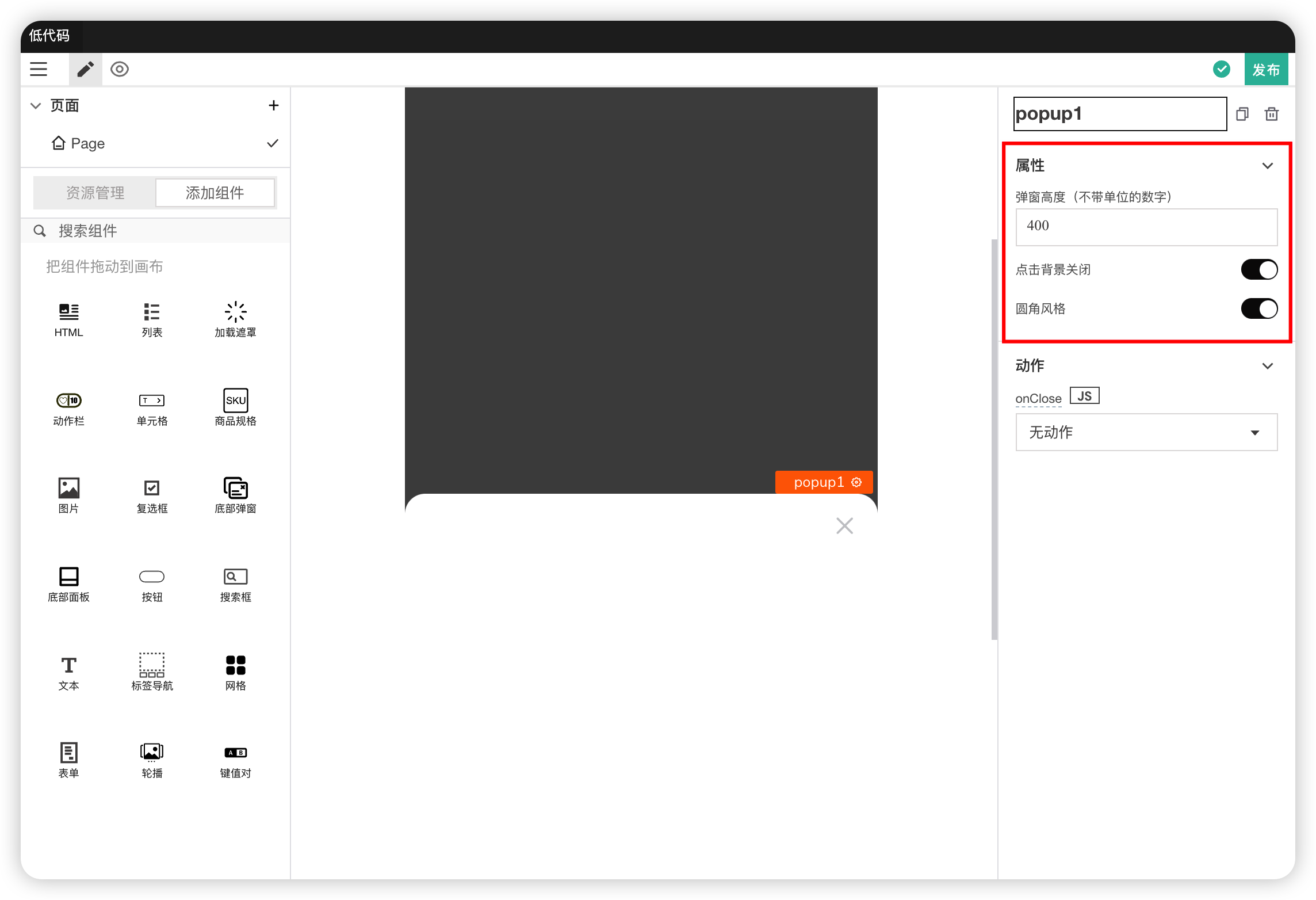Collapse the 页面 tree chevron
1316x900 pixels.
[36, 106]
